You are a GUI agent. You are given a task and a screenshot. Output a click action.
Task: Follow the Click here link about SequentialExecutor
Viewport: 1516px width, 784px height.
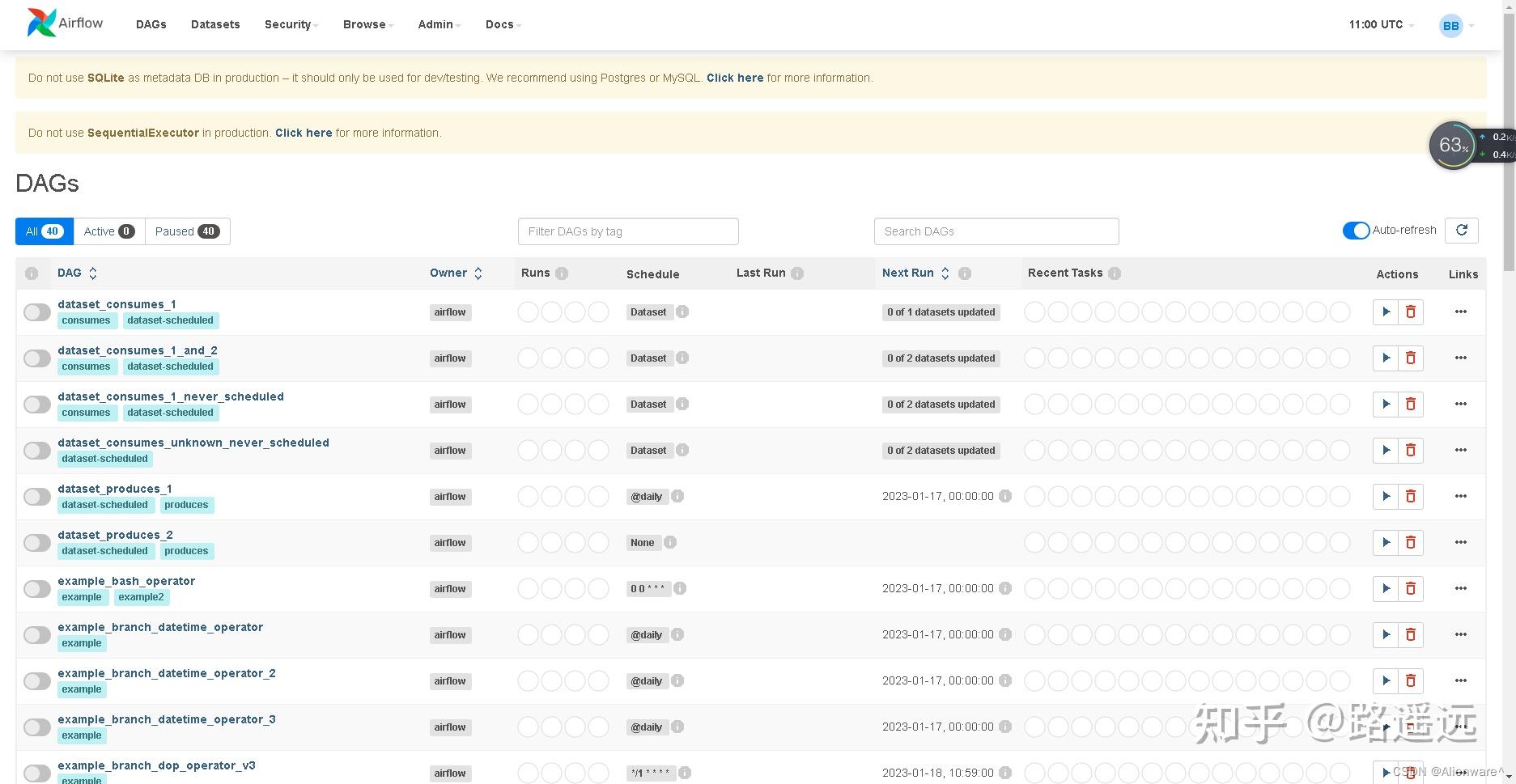[304, 133]
